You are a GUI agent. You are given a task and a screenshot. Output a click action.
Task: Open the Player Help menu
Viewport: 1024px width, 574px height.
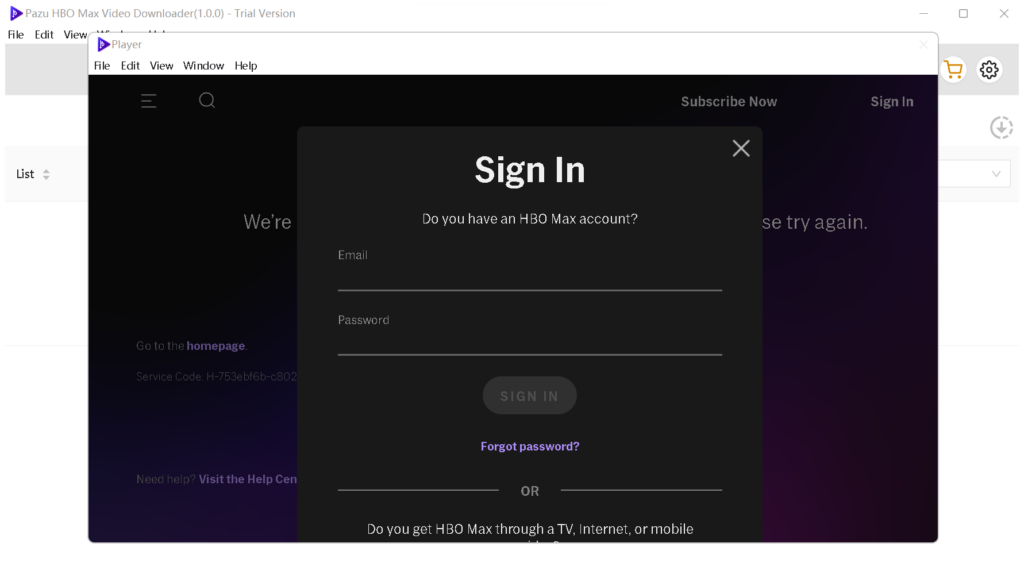246,66
